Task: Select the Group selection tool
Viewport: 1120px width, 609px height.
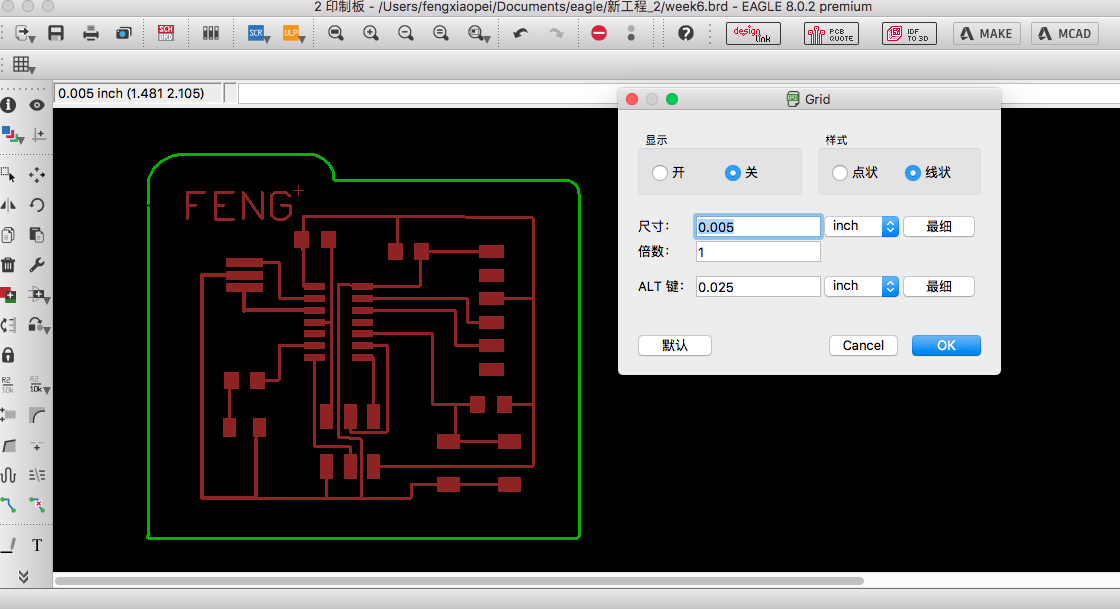Action: (x=9, y=175)
